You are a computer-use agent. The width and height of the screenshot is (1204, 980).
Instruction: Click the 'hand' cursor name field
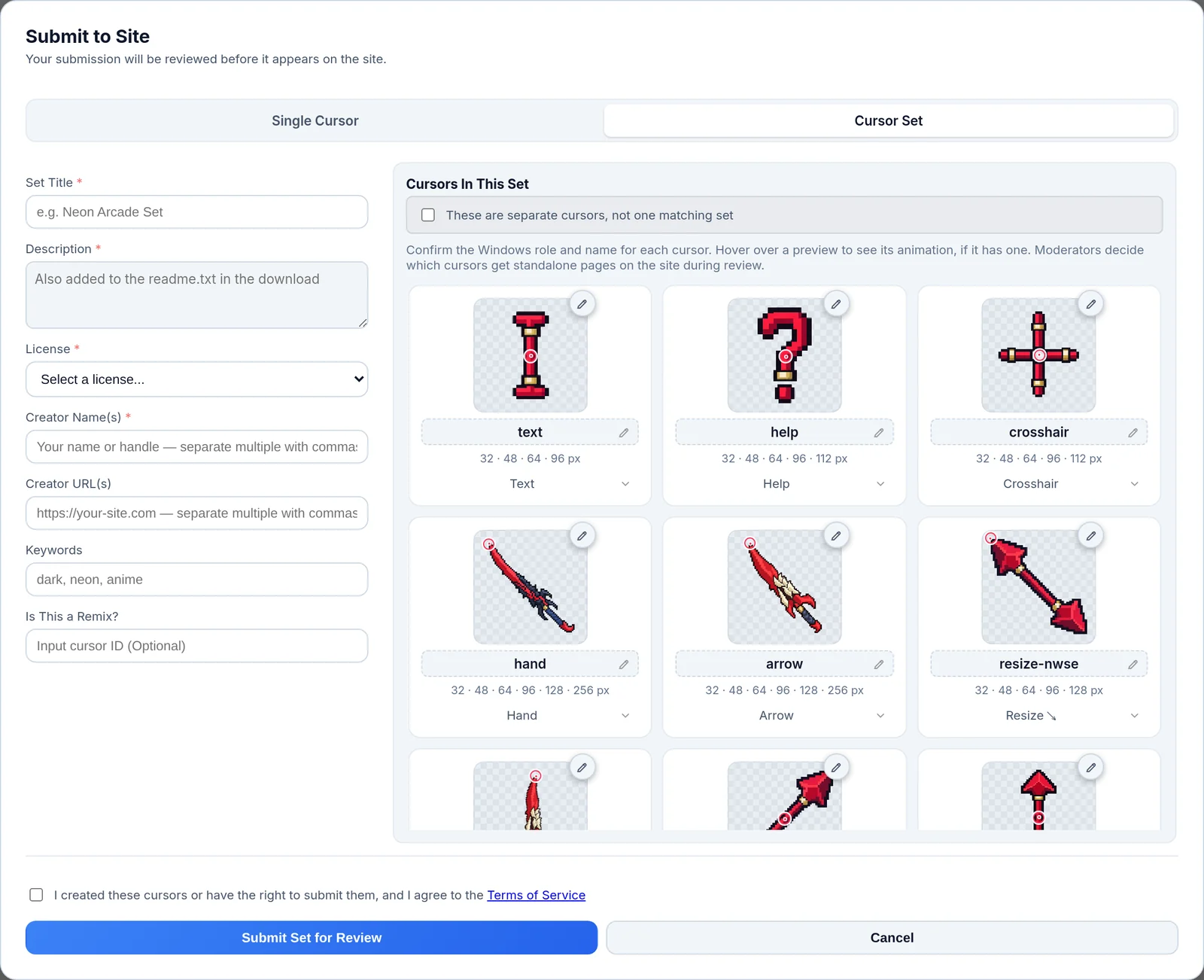(x=530, y=665)
